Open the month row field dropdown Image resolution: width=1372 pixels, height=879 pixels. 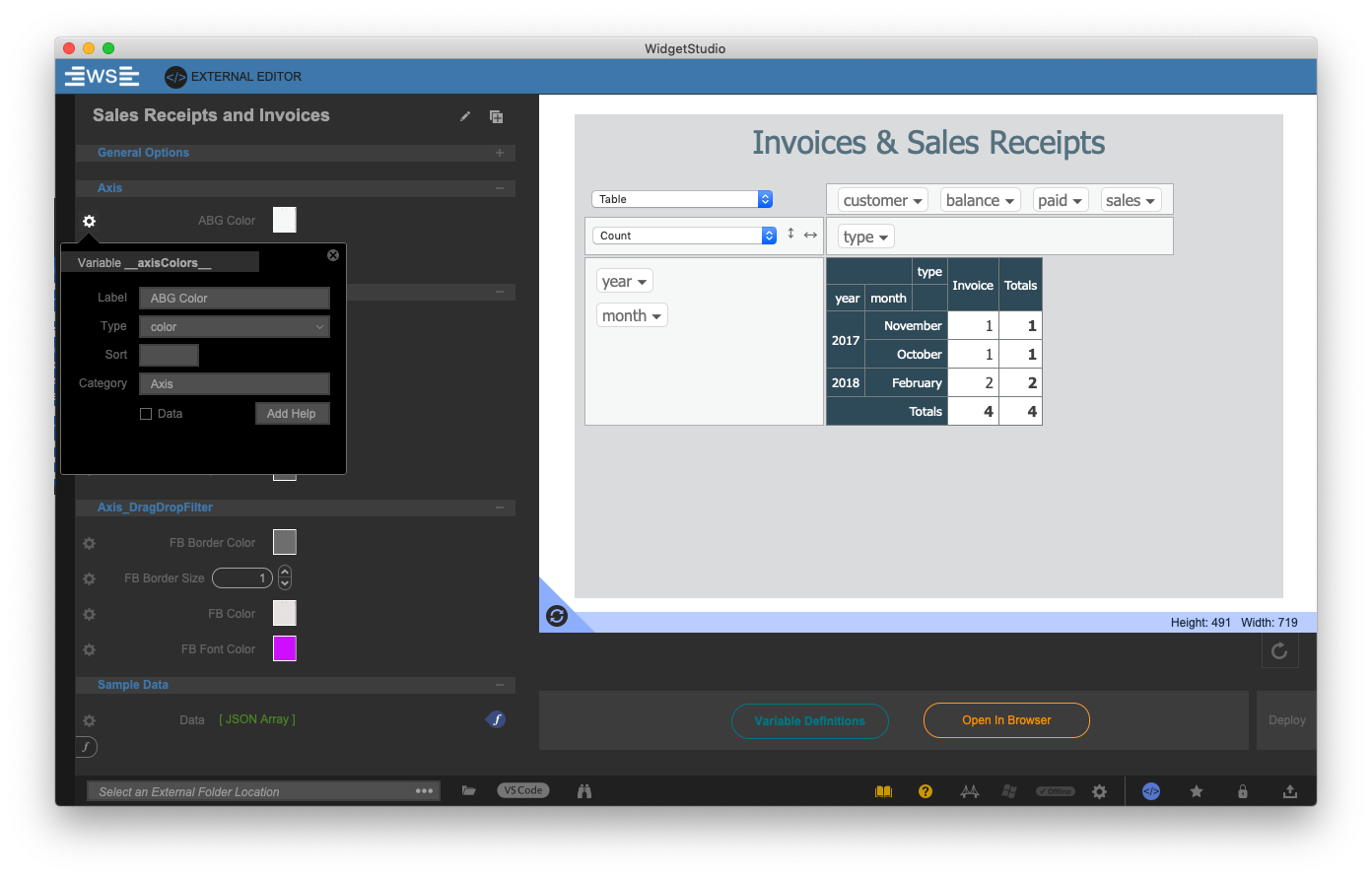click(632, 315)
